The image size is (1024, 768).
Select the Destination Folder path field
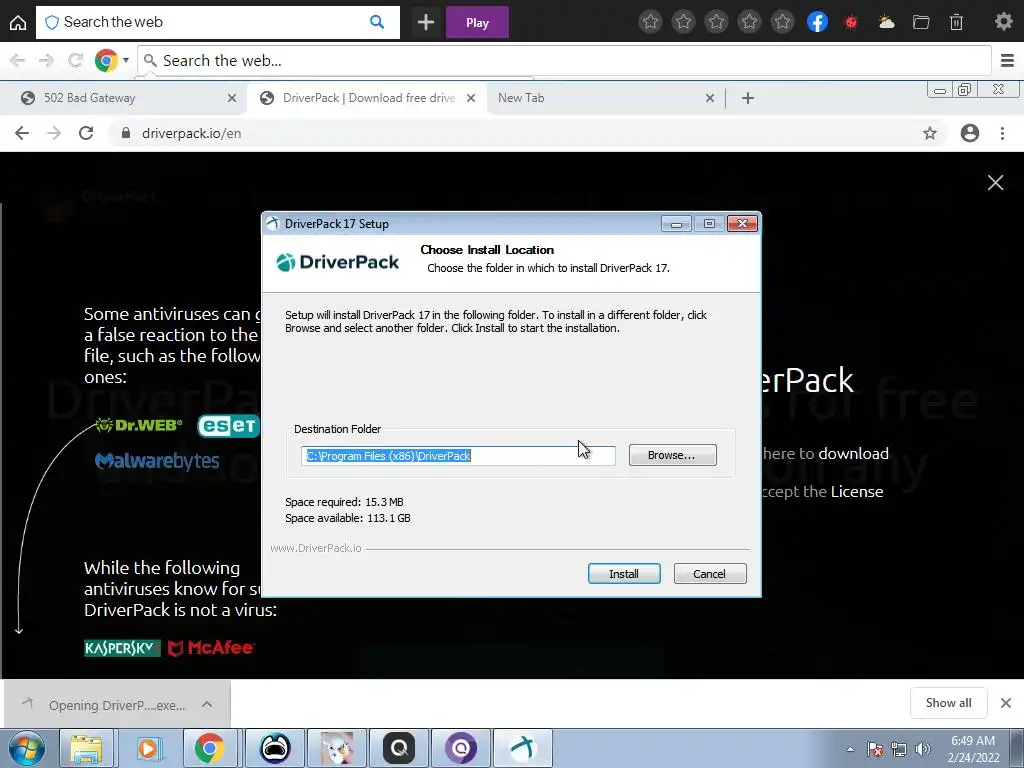pos(458,456)
